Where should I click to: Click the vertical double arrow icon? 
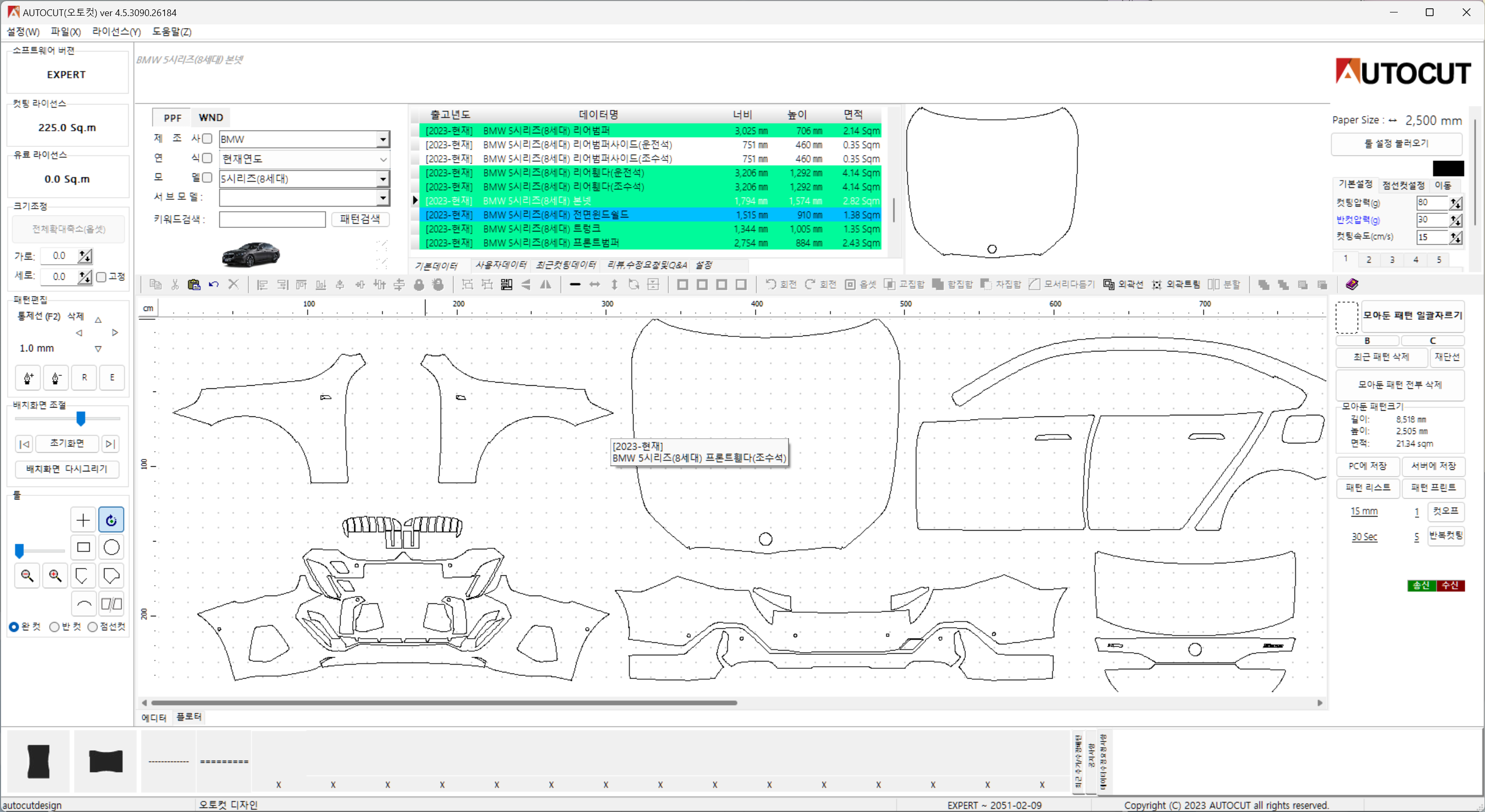point(614,284)
